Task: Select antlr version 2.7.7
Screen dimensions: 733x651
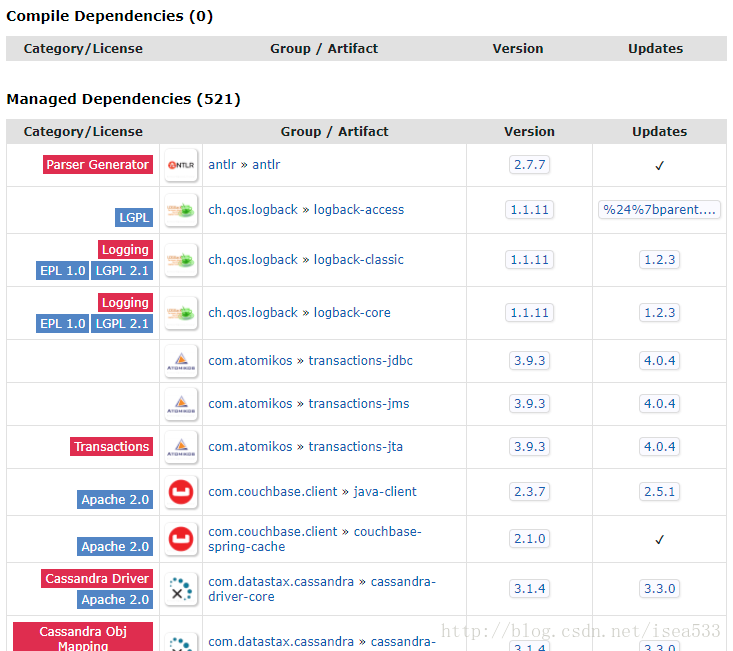Action: coord(528,165)
